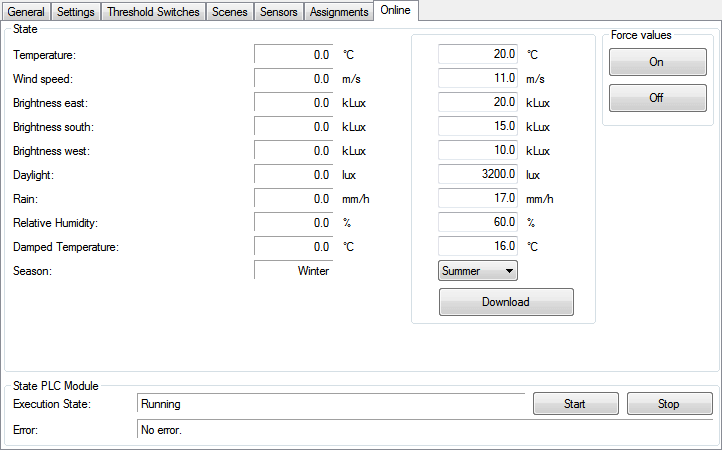Click the forced temperature field showing 20.0 °C

pos(478,54)
